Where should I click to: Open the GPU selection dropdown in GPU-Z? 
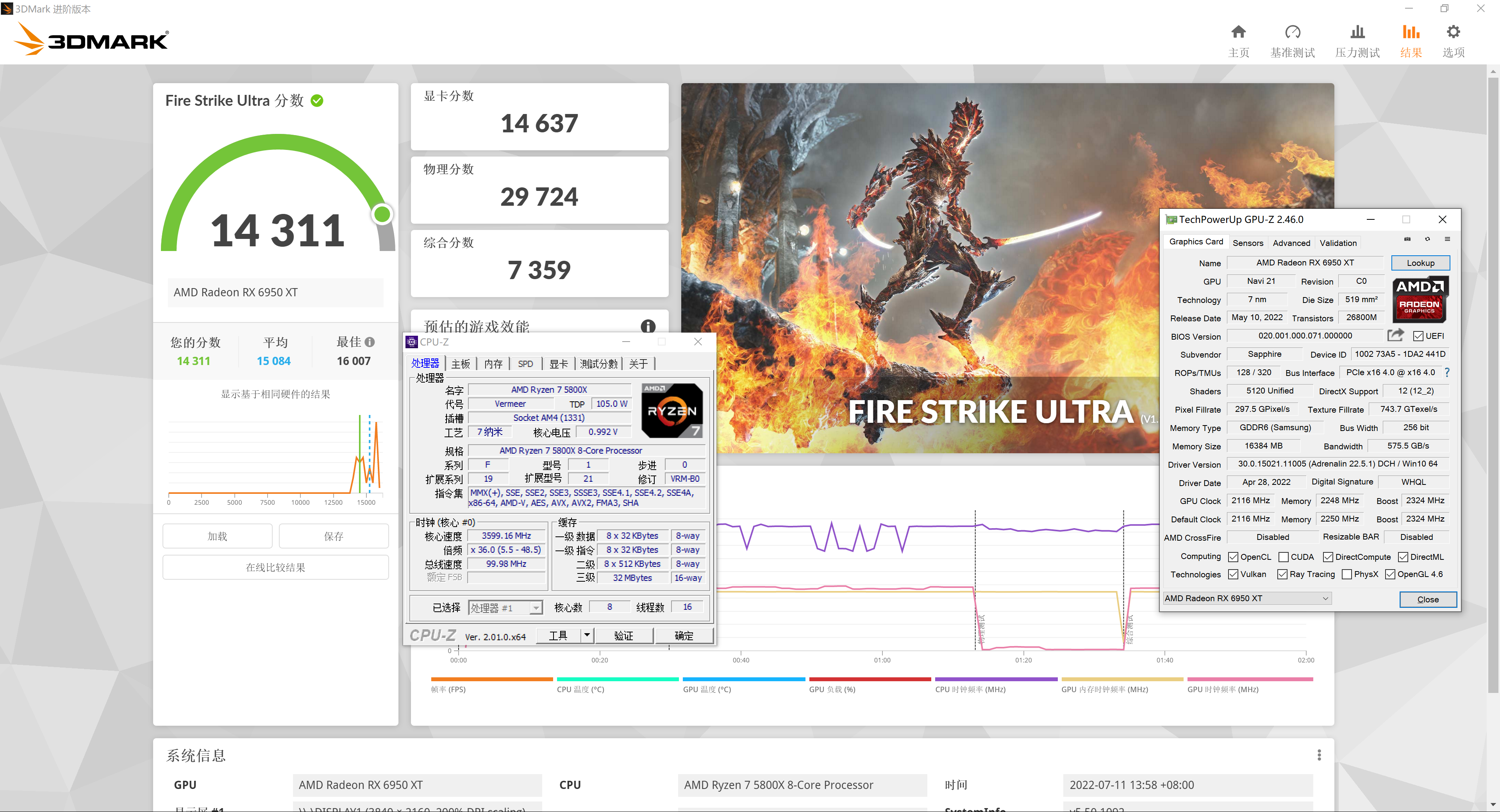tap(1247, 598)
